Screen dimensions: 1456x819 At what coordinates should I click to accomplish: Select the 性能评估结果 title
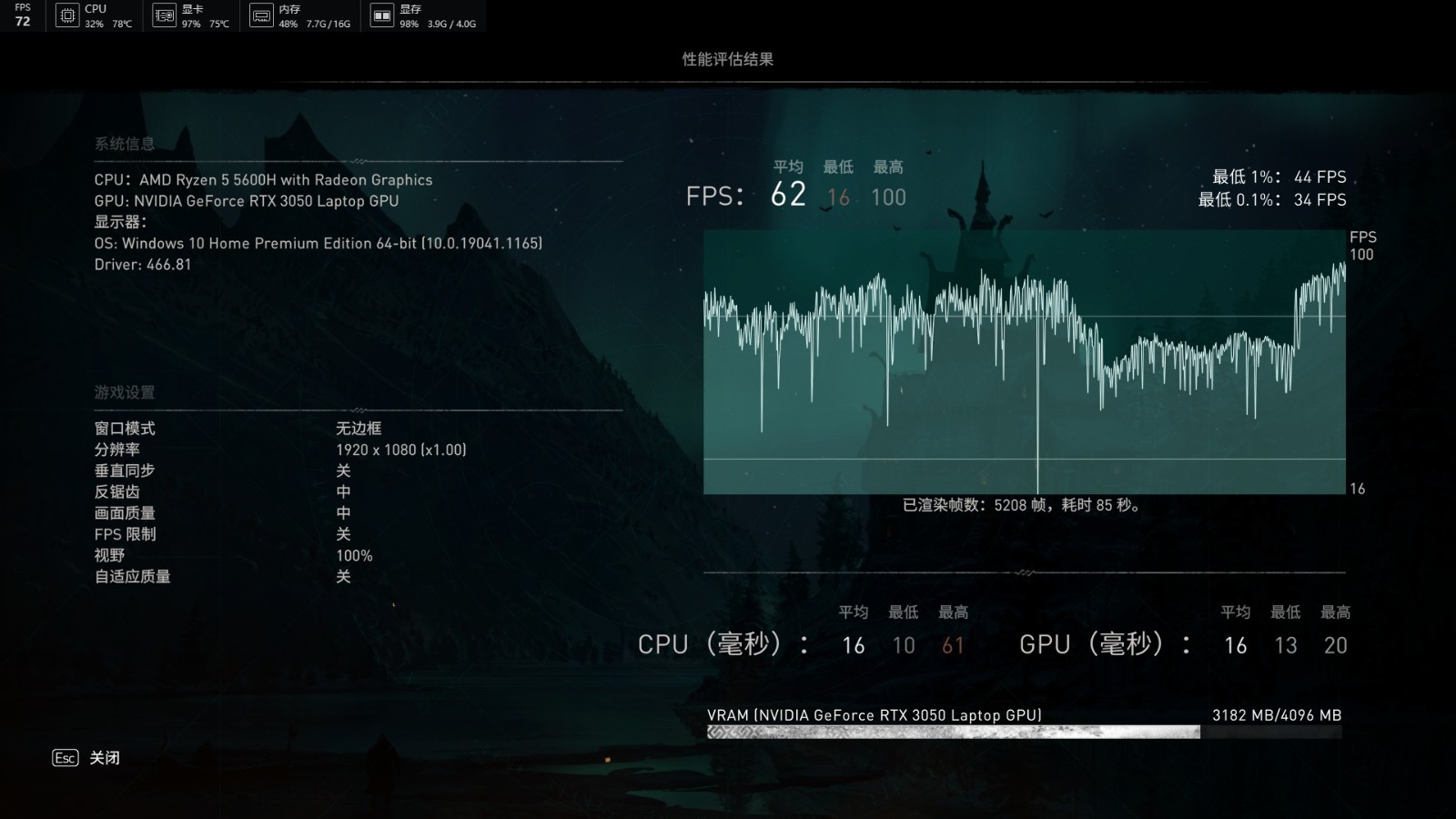tap(728, 59)
